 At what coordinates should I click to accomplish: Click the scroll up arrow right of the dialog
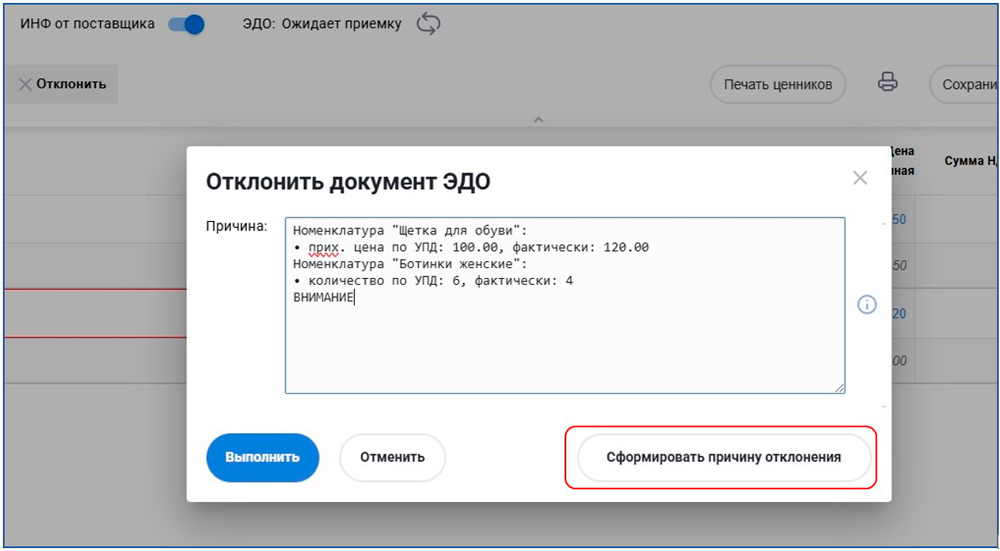pos(884,223)
